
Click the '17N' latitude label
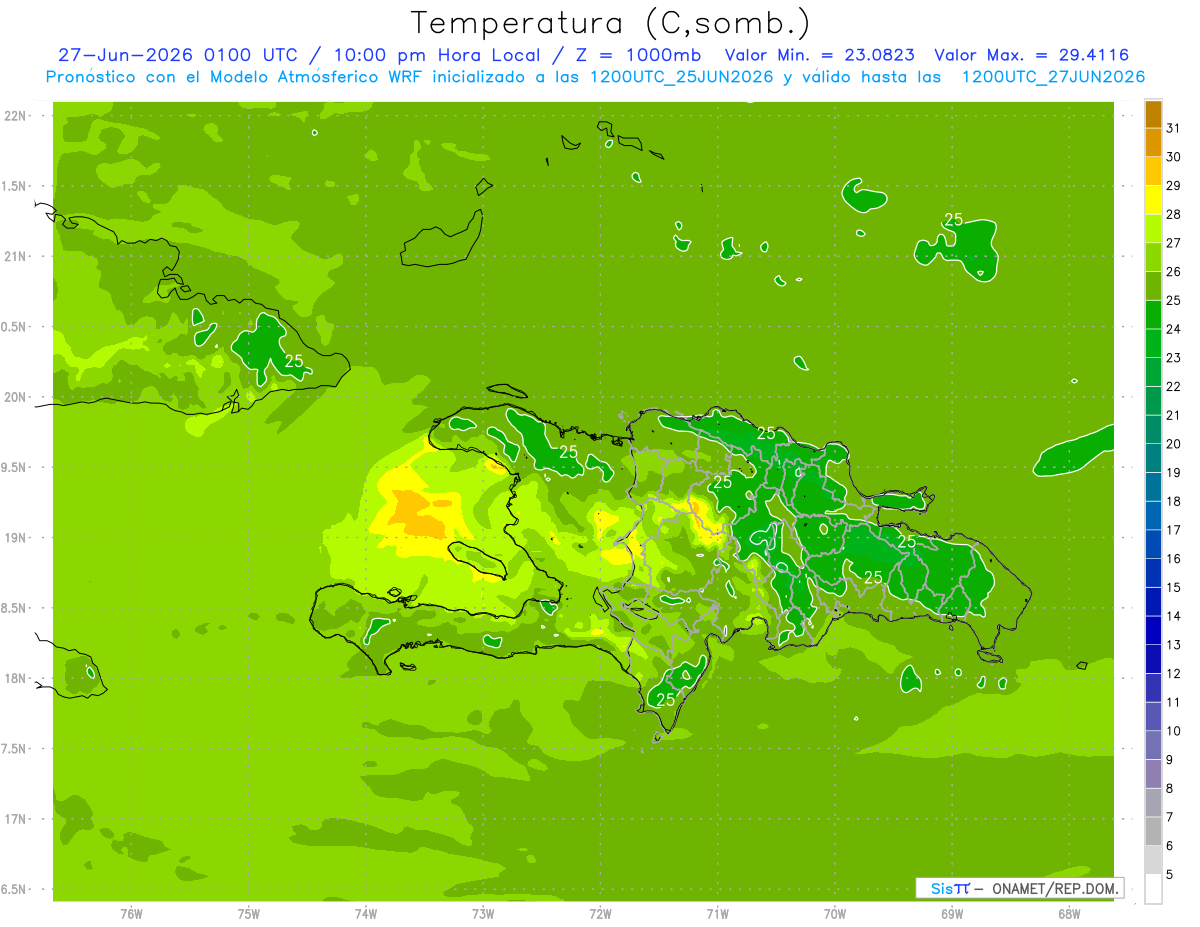pyautogui.click(x=15, y=819)
